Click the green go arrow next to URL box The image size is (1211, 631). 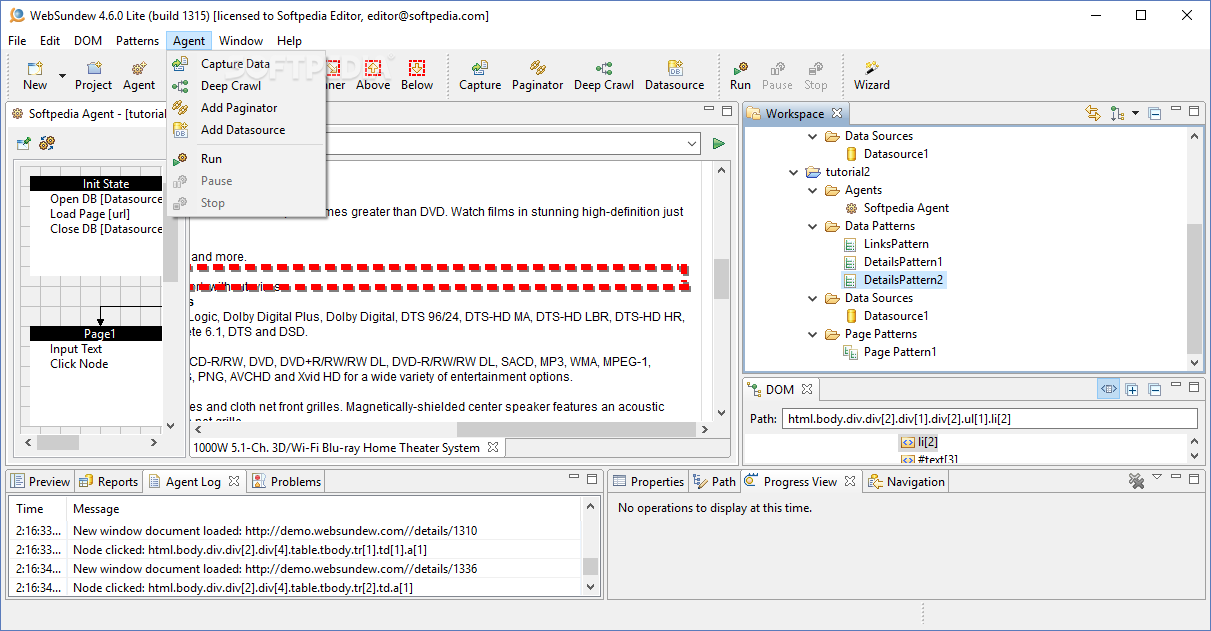[x=718, y=144]
